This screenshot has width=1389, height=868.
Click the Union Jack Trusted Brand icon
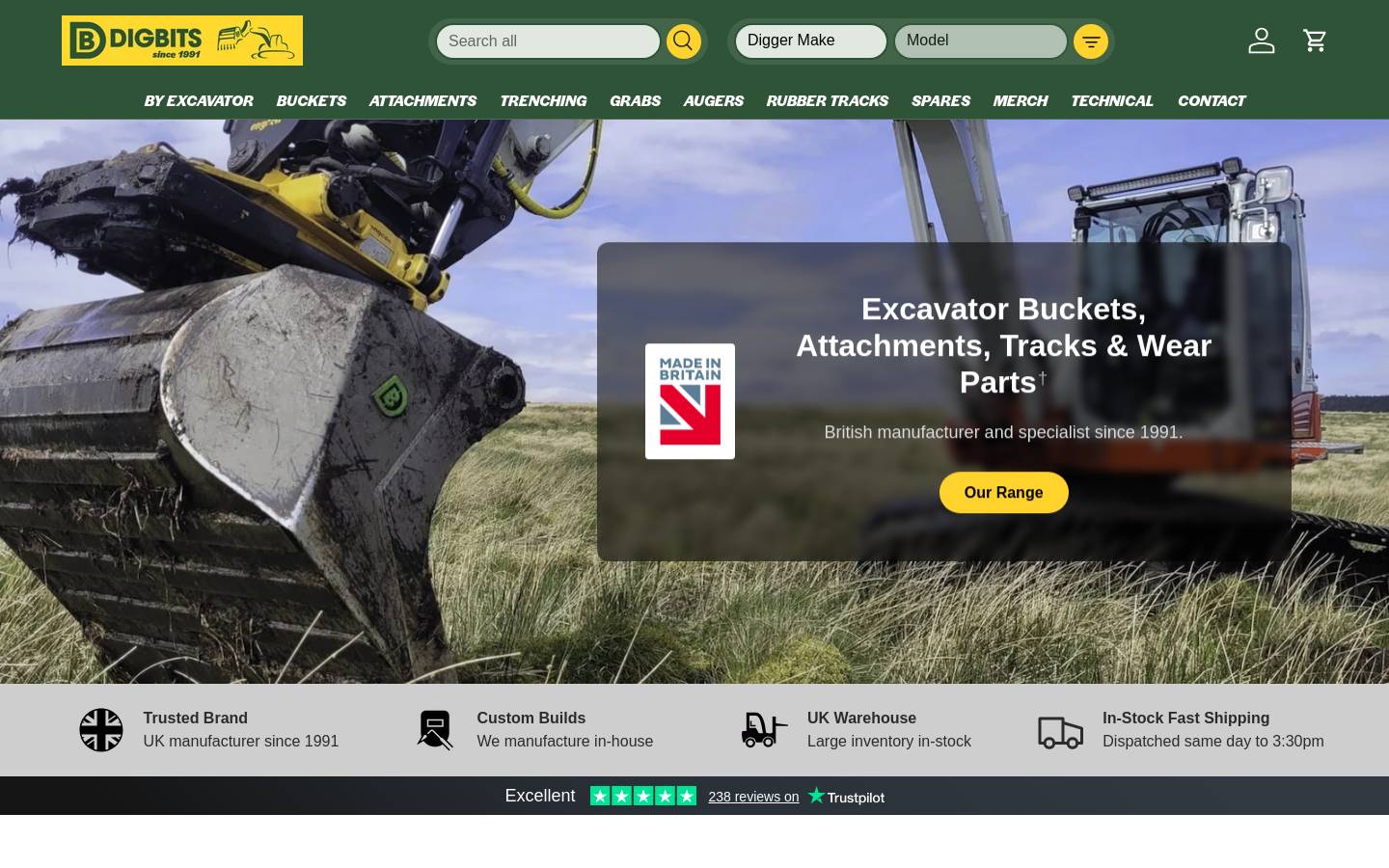[x=101, y=730]
